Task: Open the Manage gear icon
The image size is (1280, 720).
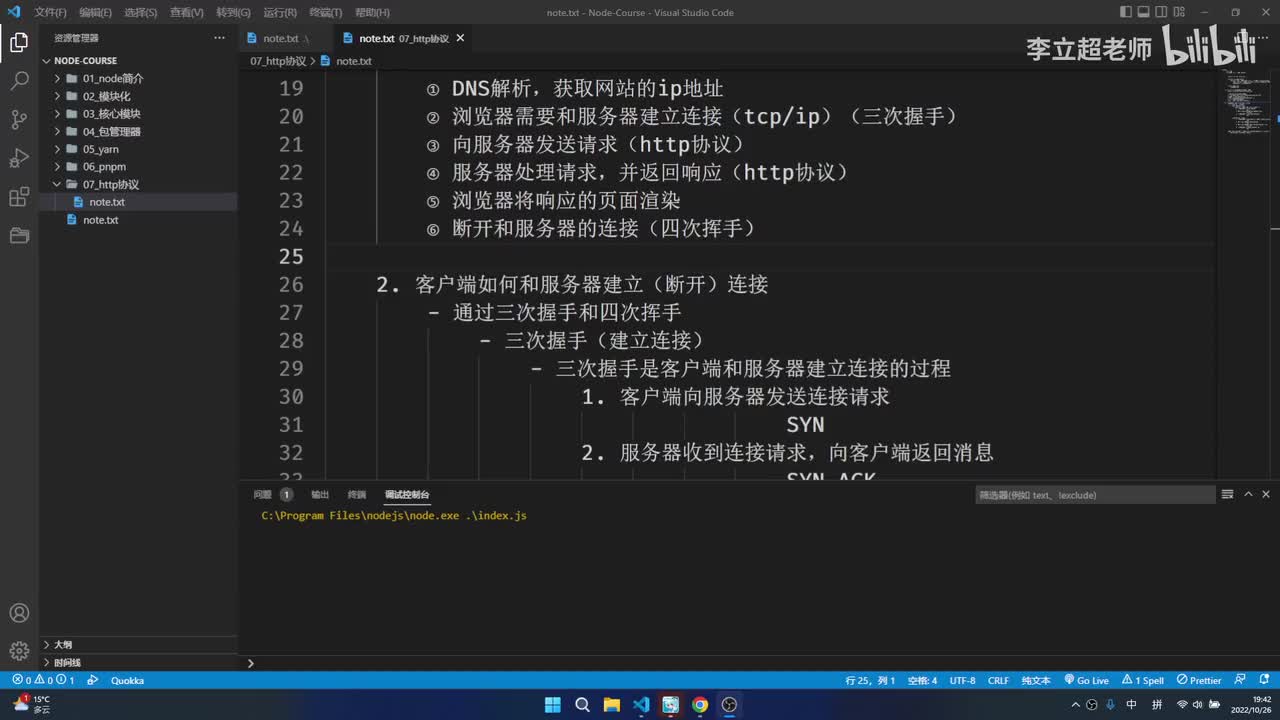Action: (x=19, y=651)
